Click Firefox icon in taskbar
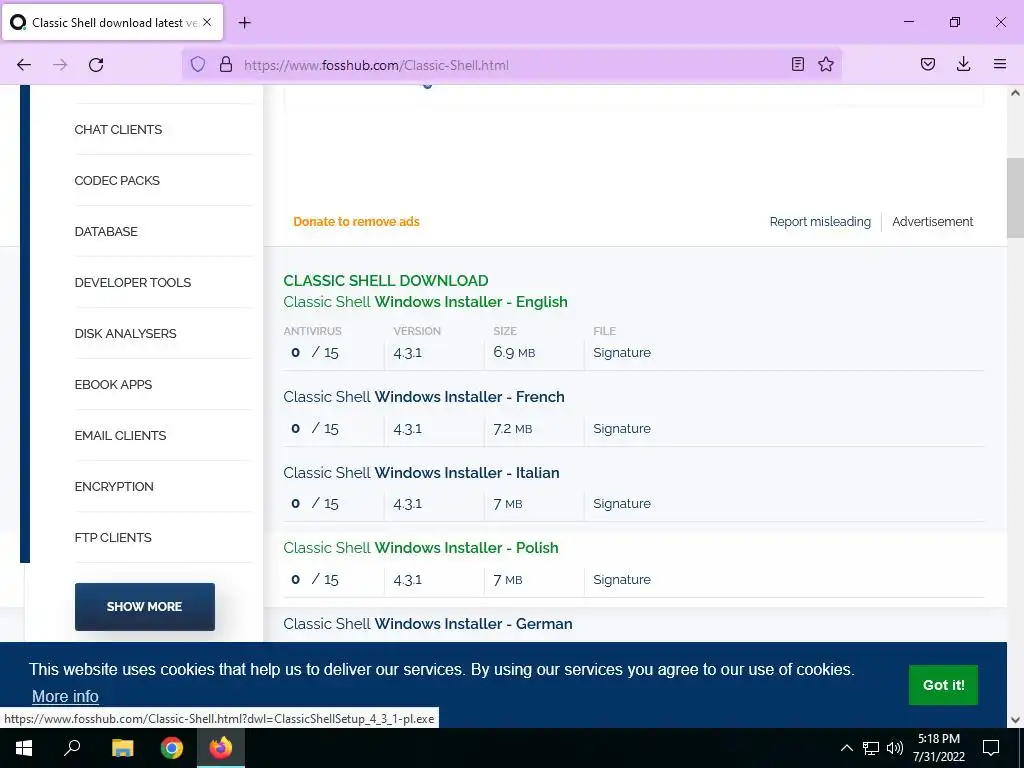 [x=221, y=748]
